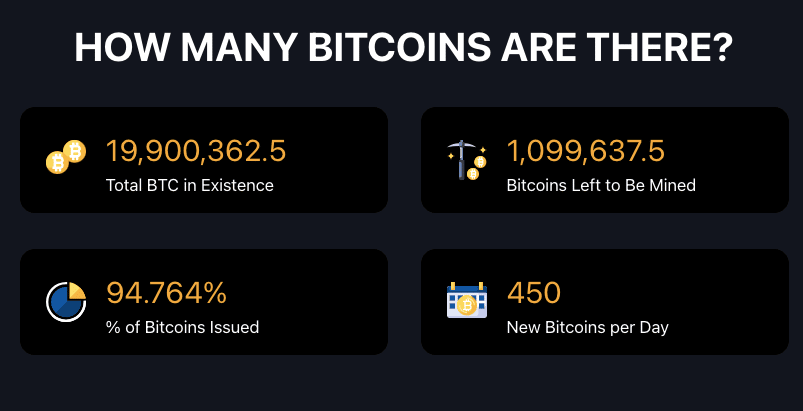
Task: Click the % of Bitcoins Issued label
Action: click(x=182, y=327)
